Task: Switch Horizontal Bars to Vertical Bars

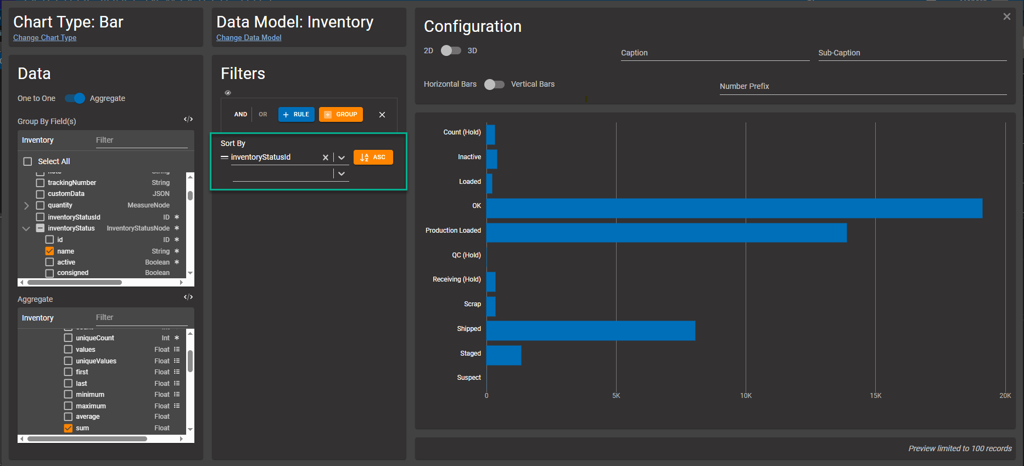Action: pos(494,85)
